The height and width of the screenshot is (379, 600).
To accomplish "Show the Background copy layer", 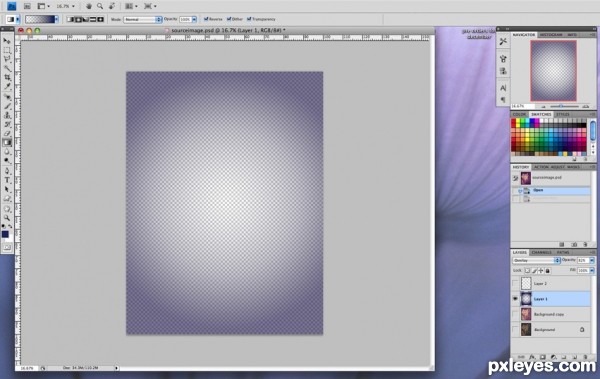I will point(515,314).
